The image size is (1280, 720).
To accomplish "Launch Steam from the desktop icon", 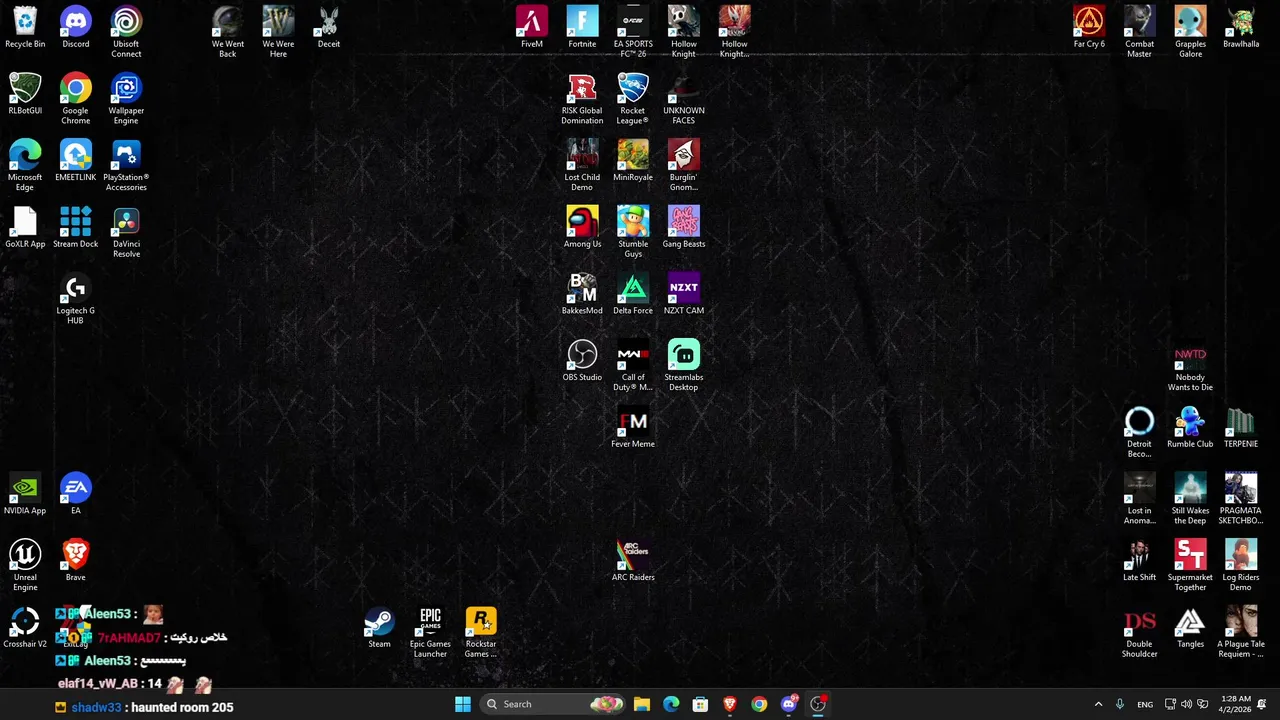I will (380, 628).
